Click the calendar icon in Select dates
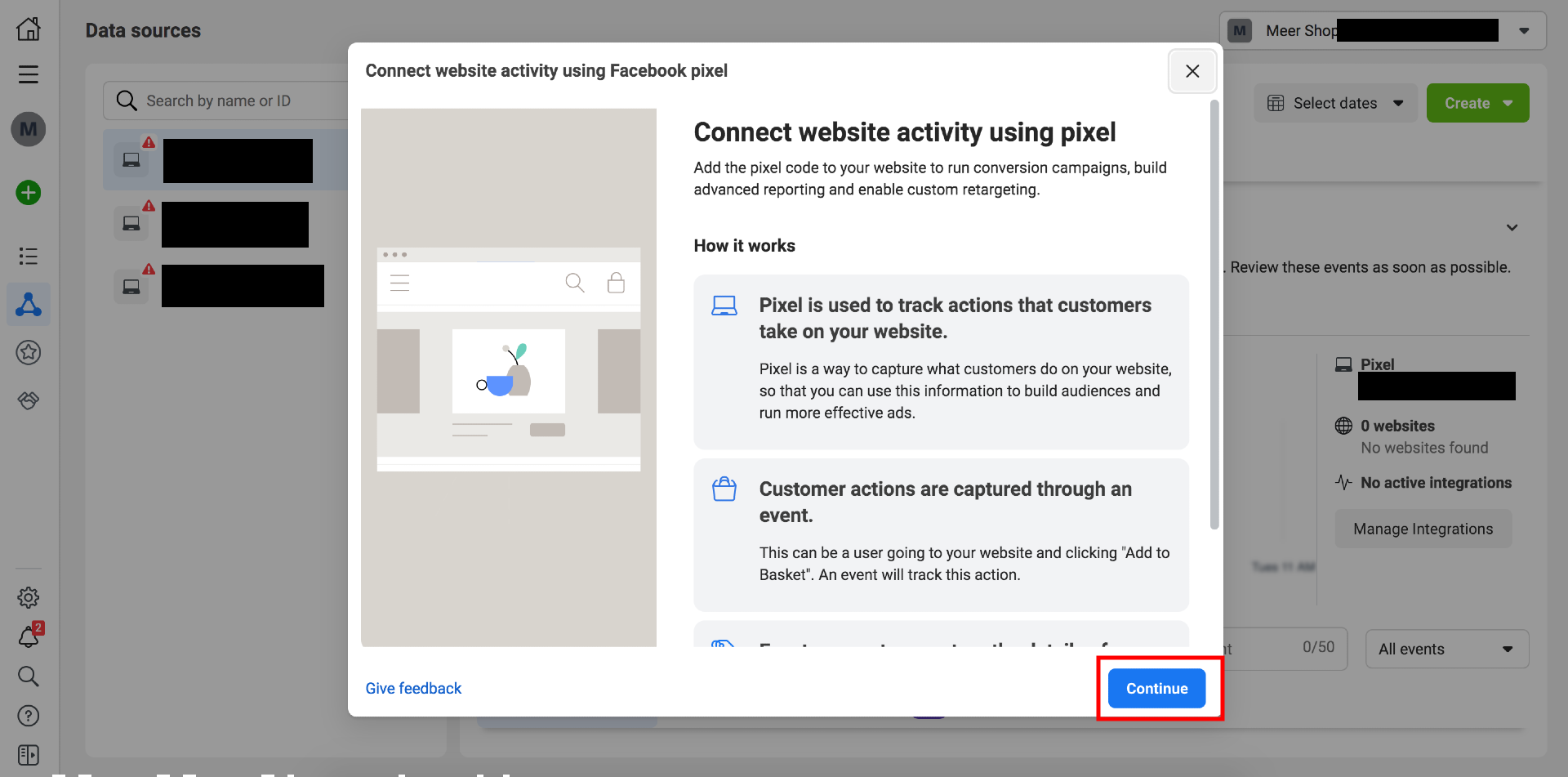Image resolution: width=1568 pixels, height=777 pixels. 1276,103
